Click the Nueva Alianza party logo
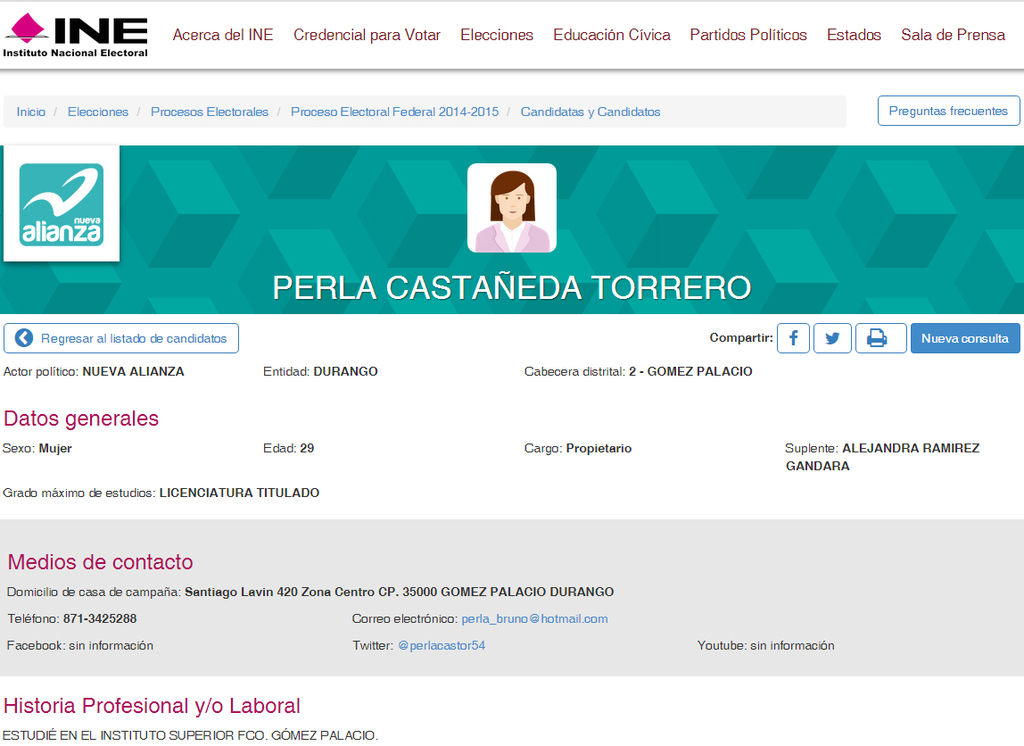The width and height of the screenshot is (1024, 746). 61,205
